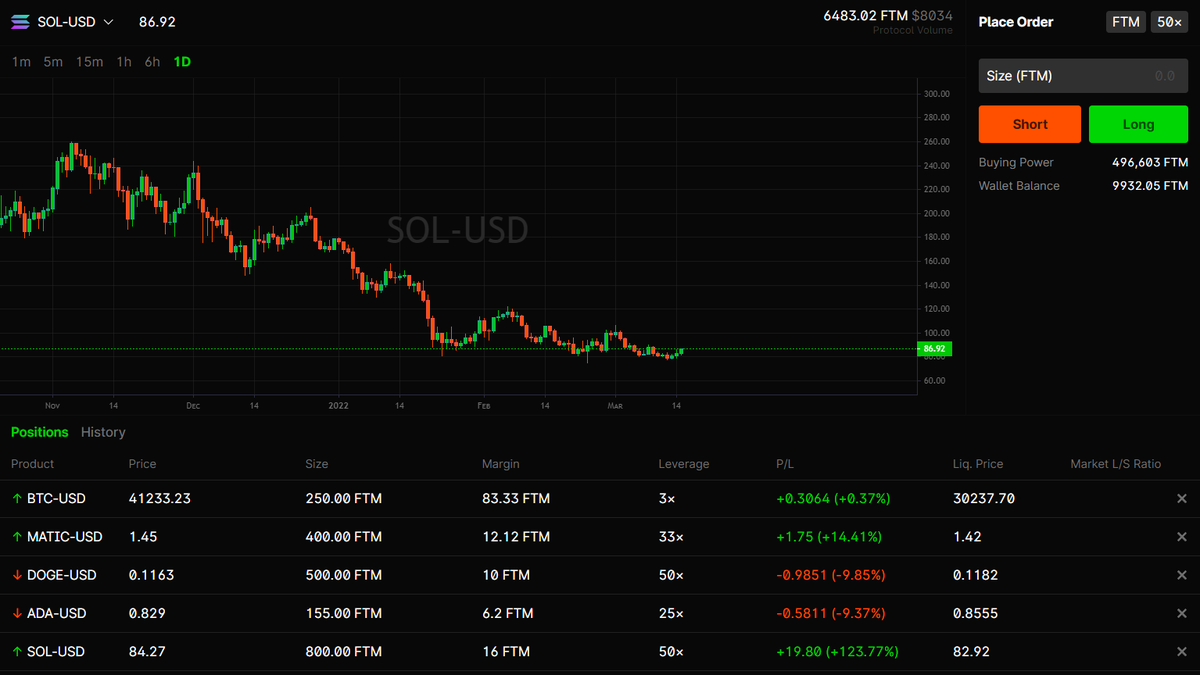This screenshot has height=675, width=1200.
Task: Click the P/L column header
Action: coord(785,464)
